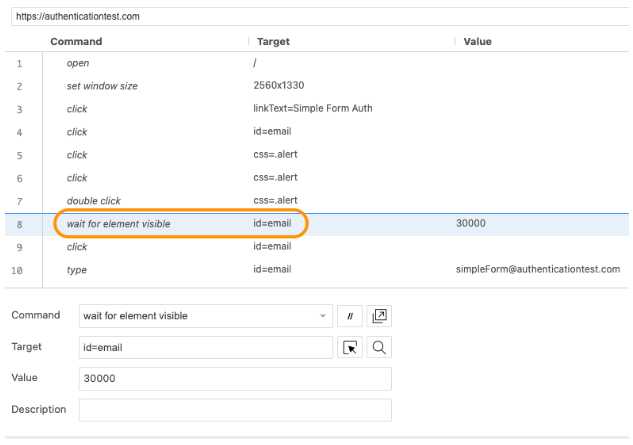633x445 pixels.
Task: Click the Target column header
Action: 274,41
